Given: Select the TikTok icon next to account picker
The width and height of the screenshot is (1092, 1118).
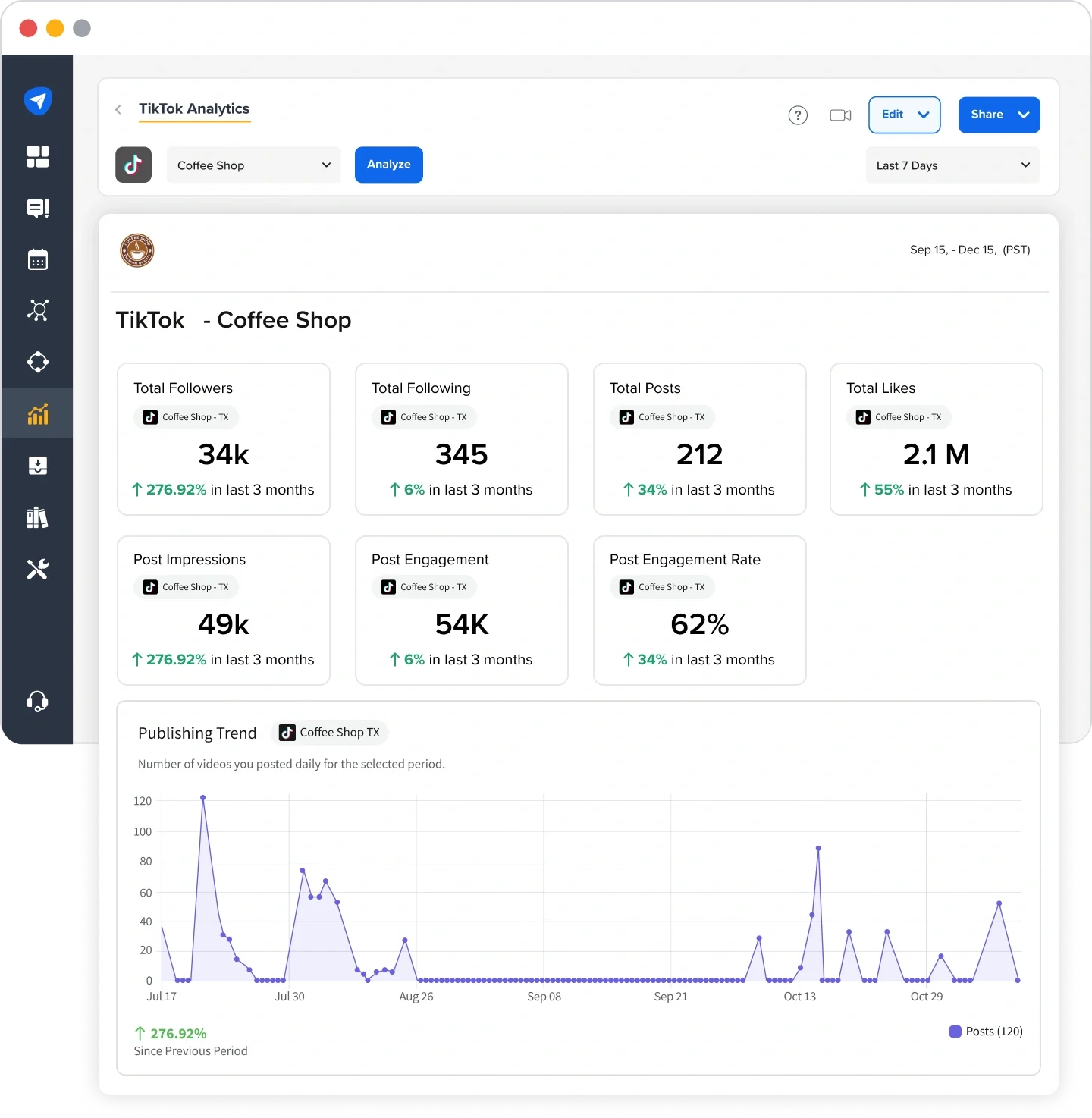Looking at the screenshot, I should 133,165.
